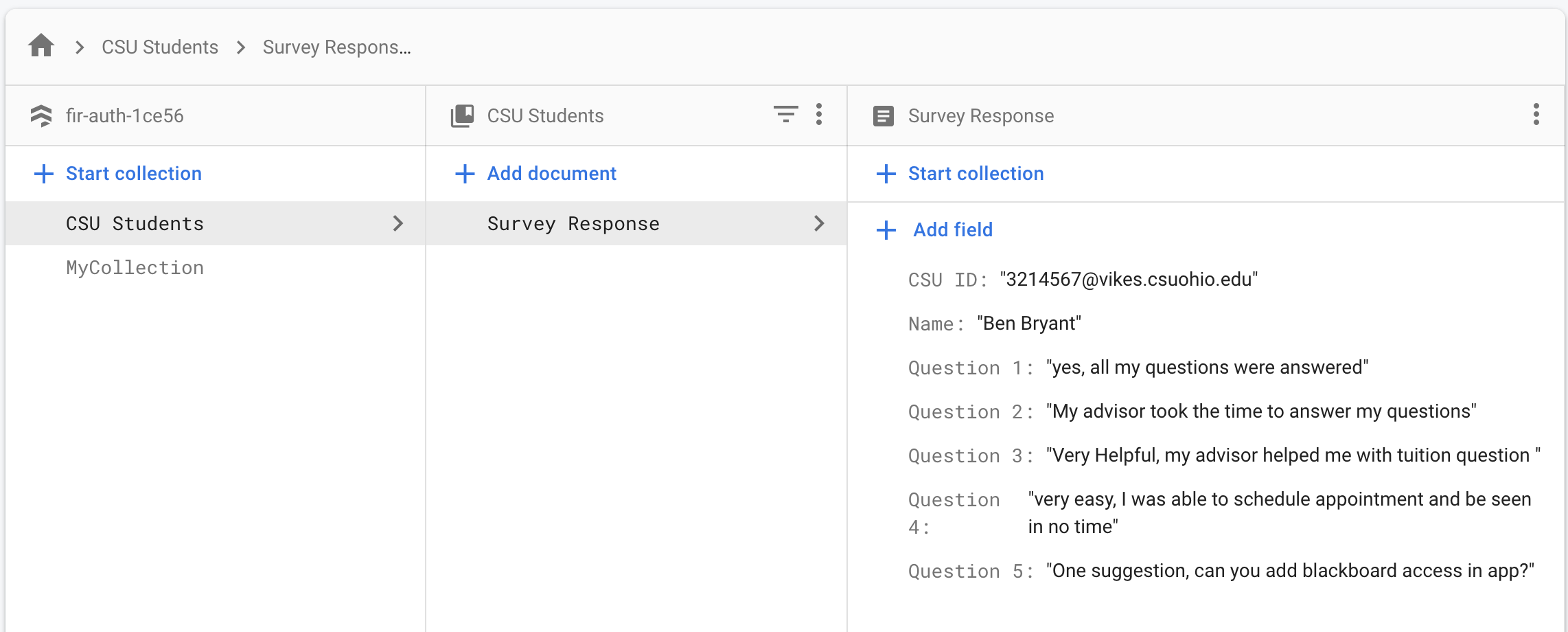Screen dimensions: 1568x632
Task: Click the CSU ID field value
Action: tap(1129, 279)
